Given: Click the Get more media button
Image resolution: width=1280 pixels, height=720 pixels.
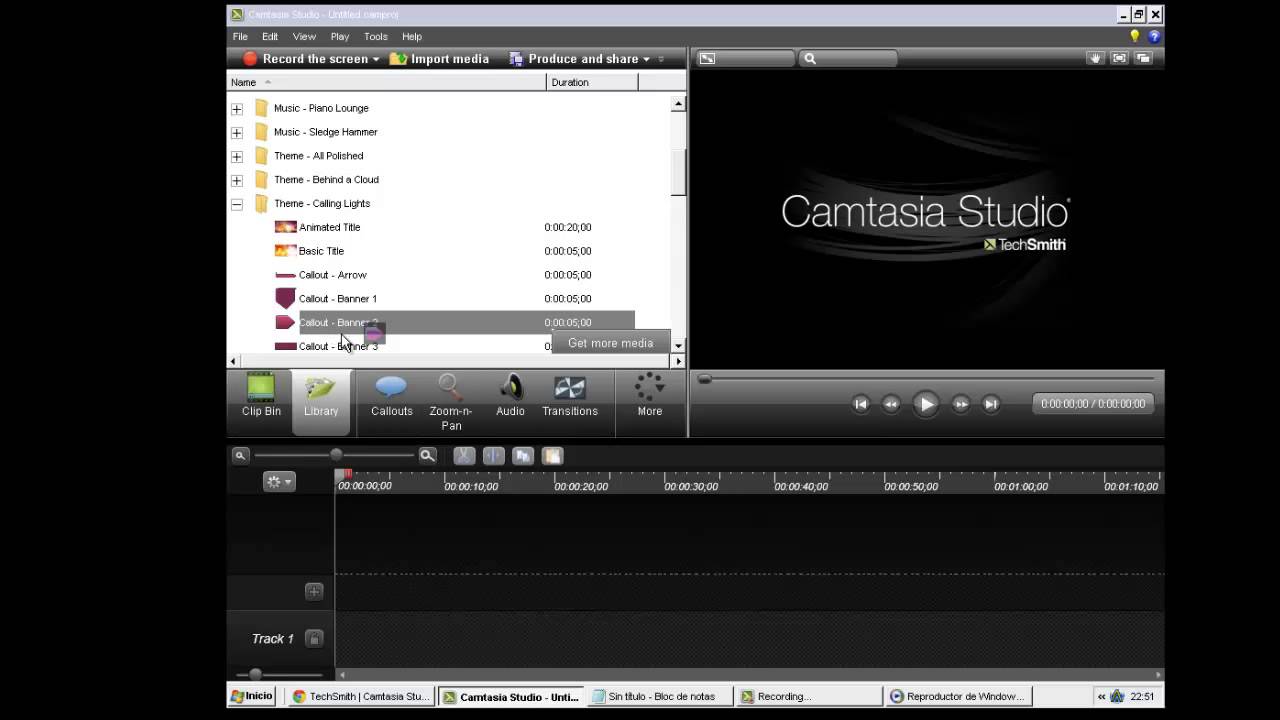Looking at the screenshot, I should (x=610, y=343).
